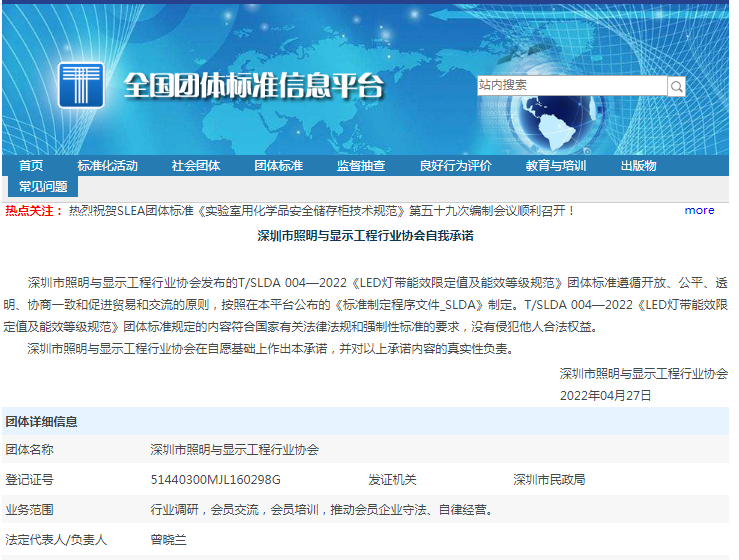Open the 团体标准 menu item
Viewport: 739px width, 560px height.
click(279, 165)
